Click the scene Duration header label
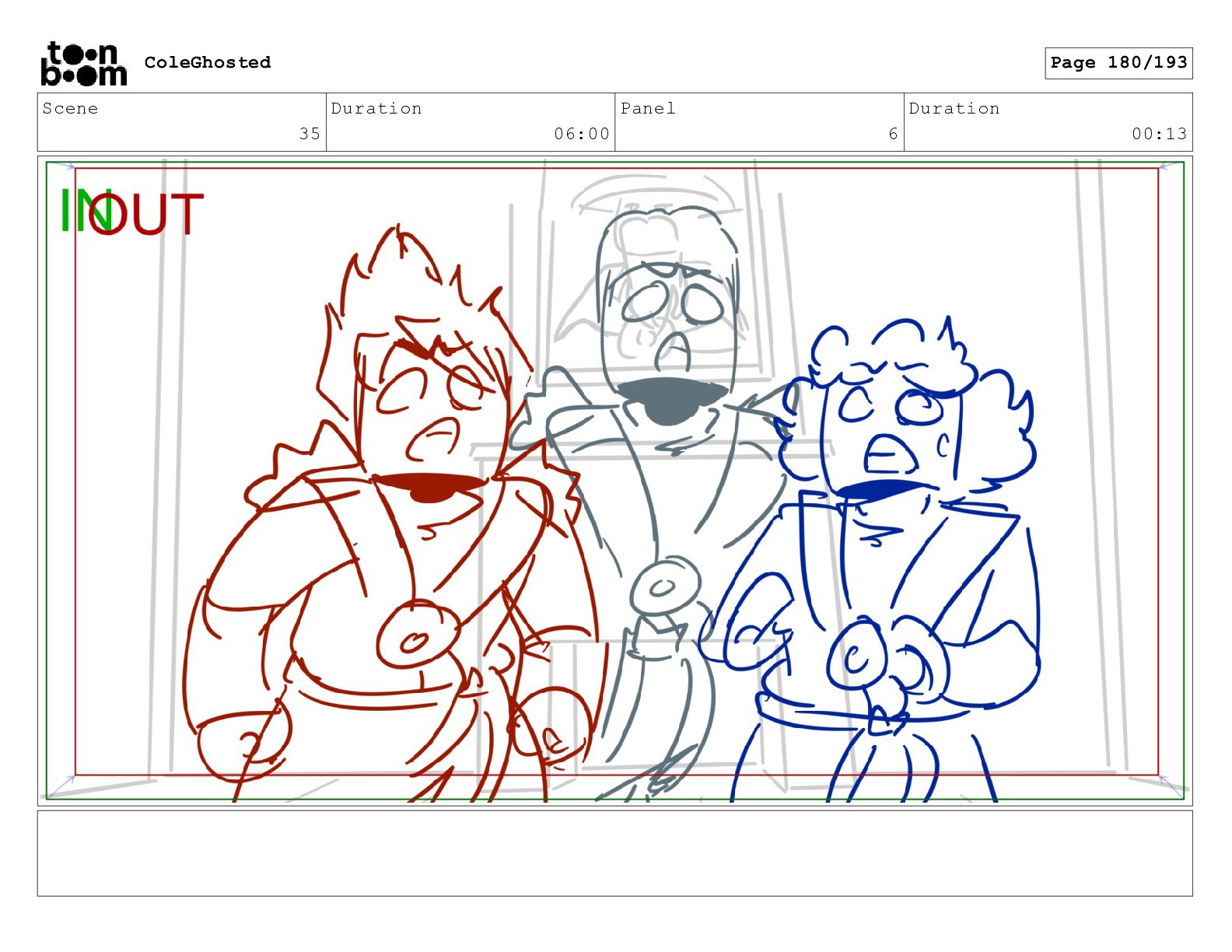The image size is (1232, 952). pos(376,108)
